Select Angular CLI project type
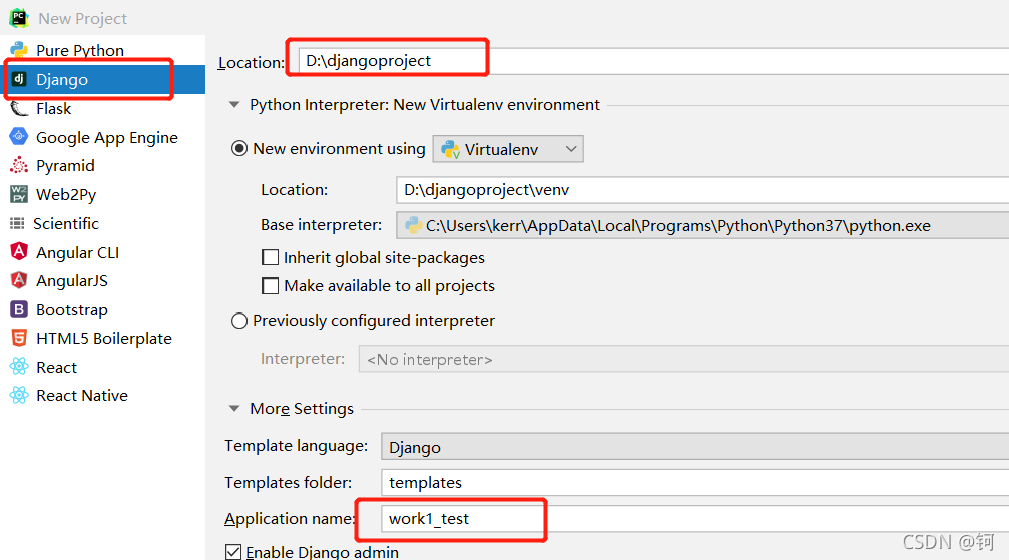The height and width of the screenshot is (560, 1009). click(x=102, y=252)
